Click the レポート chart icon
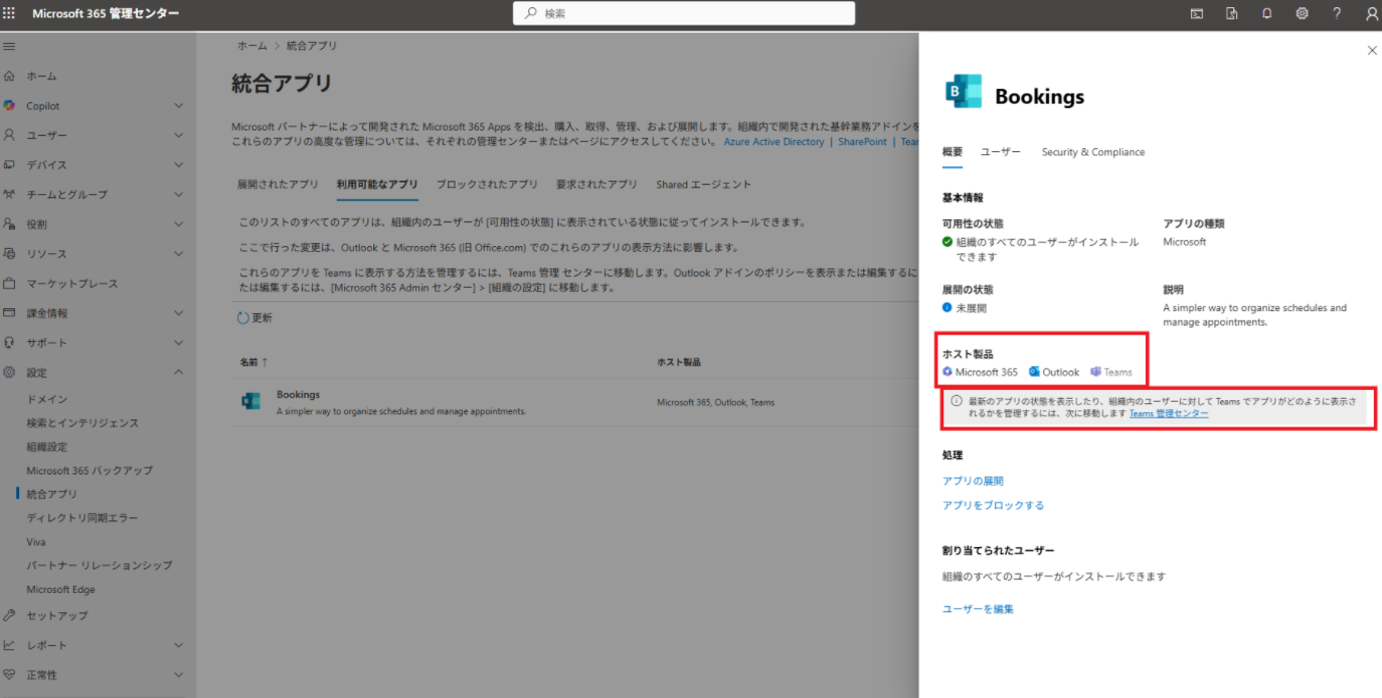Image resolution: width=1382 pixels, height=698 pixels. point(9,645)
